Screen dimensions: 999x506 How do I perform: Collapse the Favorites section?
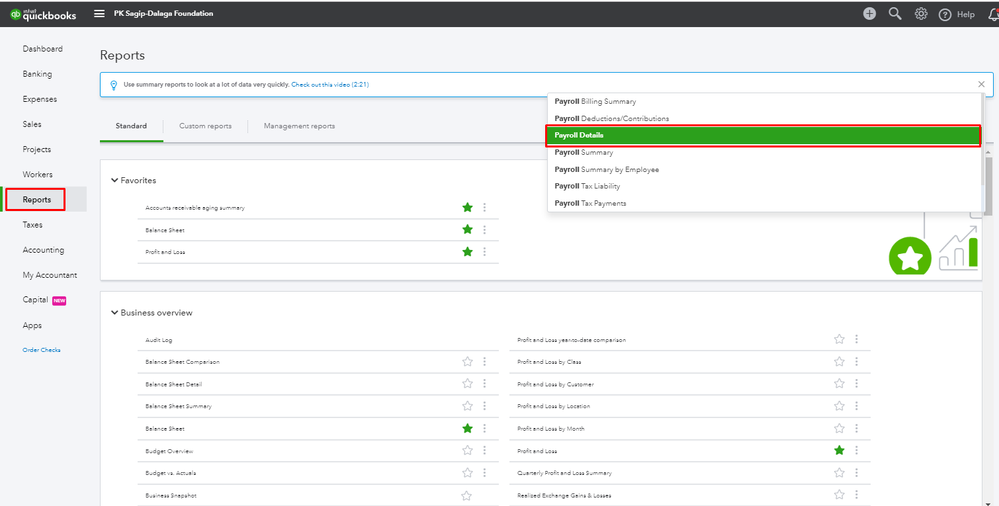(115, 181)
